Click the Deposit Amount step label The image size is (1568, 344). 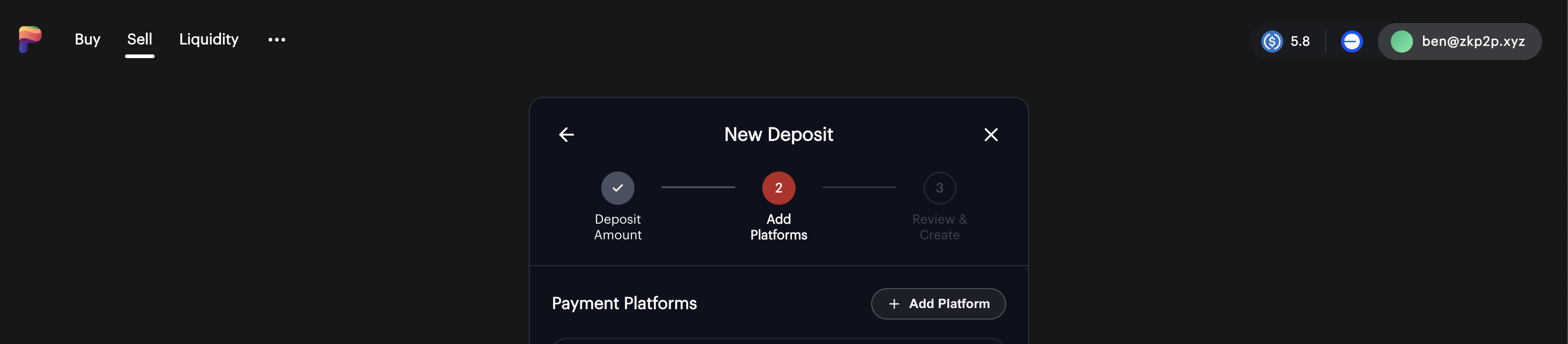click(617, 227)
